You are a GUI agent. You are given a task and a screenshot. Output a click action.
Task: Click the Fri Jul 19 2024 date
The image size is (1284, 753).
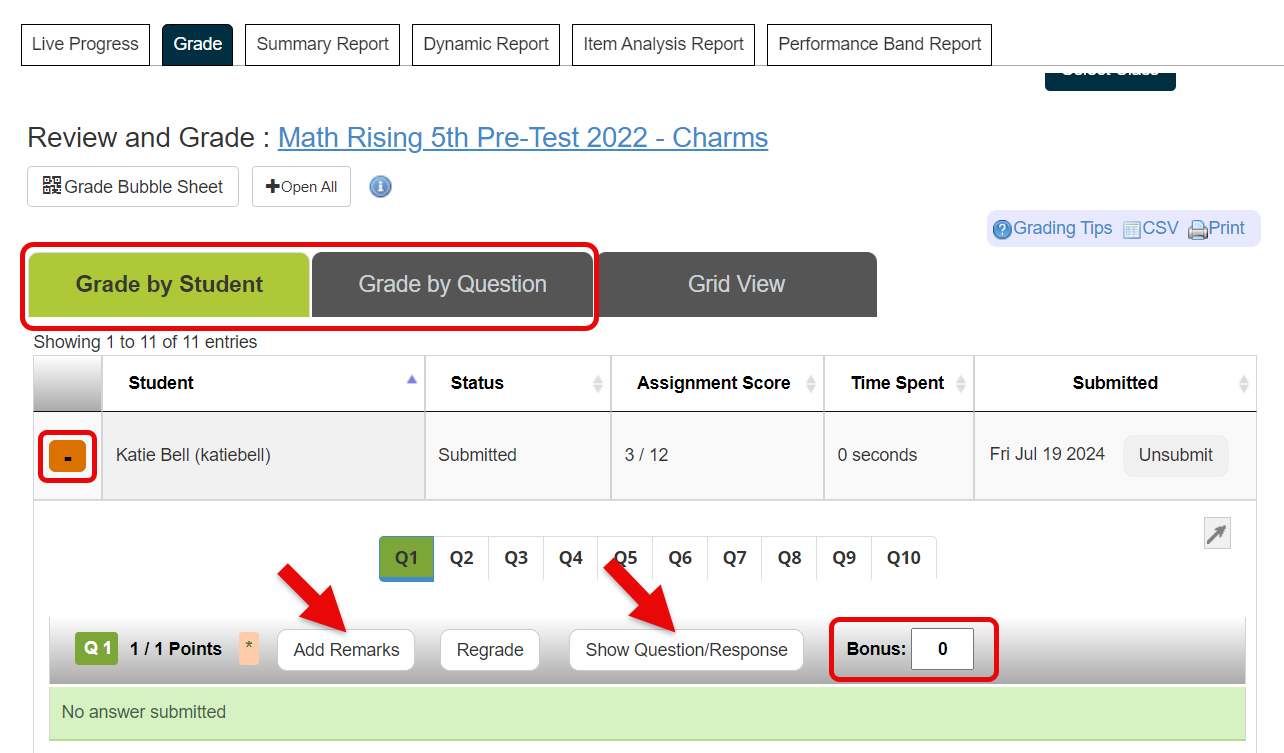click(x=1047, y=454)
